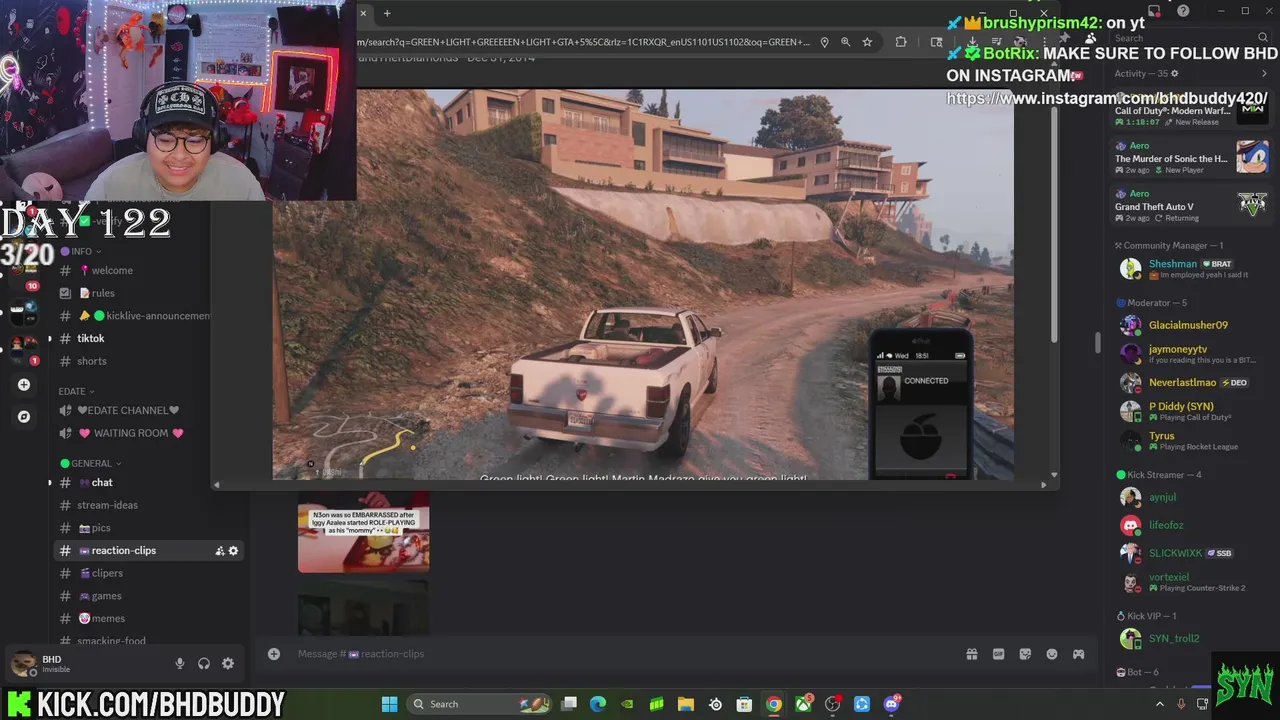1280x720 pixels.
Task: Click Windows Start button
Action: 389,704
